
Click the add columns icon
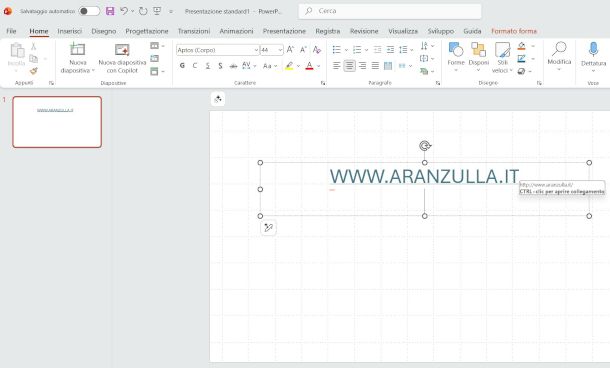point(388,66)
